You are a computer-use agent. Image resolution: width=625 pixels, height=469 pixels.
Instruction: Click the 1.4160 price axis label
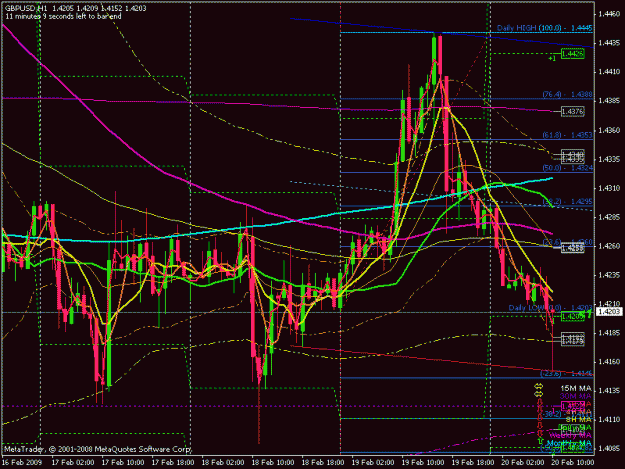[609, 362]
